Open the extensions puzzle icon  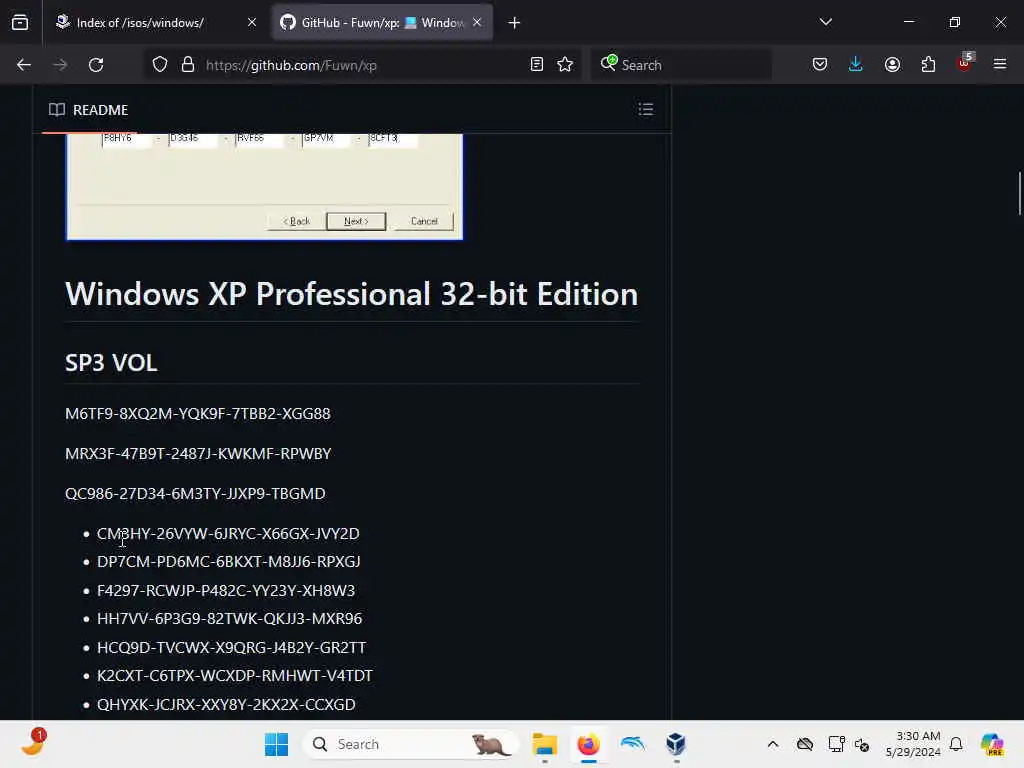pos(928,64)
